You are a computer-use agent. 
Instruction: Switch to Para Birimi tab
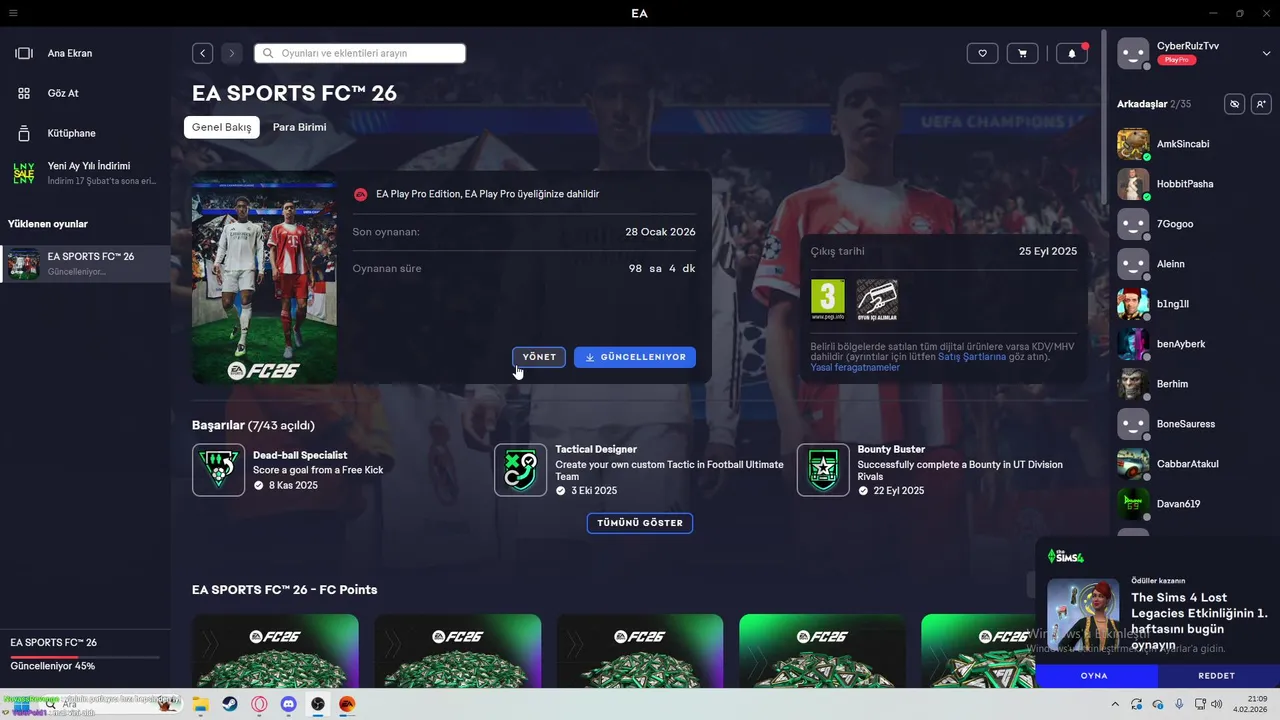click(x=300, y=127)
